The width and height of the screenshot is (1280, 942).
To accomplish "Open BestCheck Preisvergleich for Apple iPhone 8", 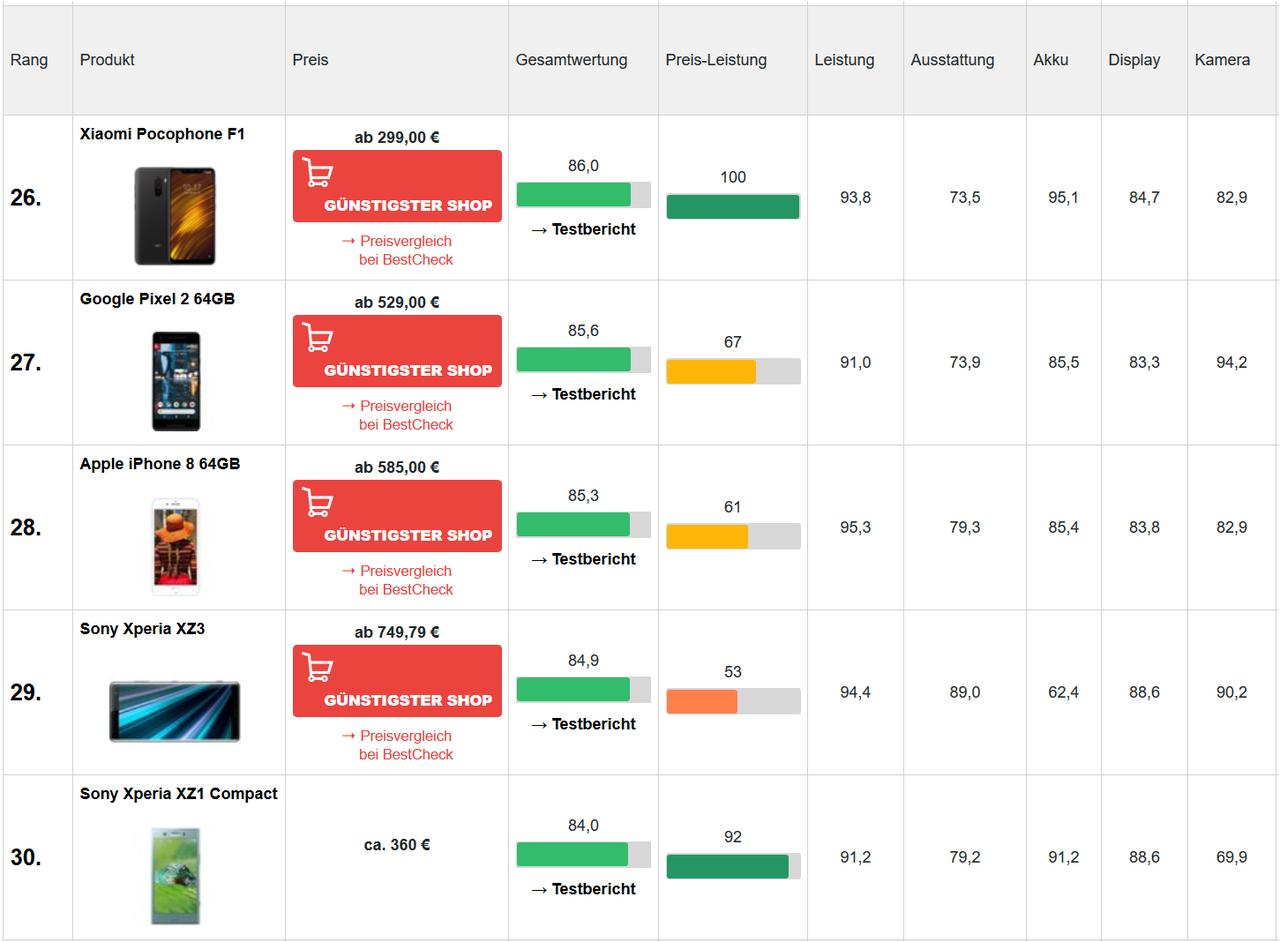I will coord(397,580).
